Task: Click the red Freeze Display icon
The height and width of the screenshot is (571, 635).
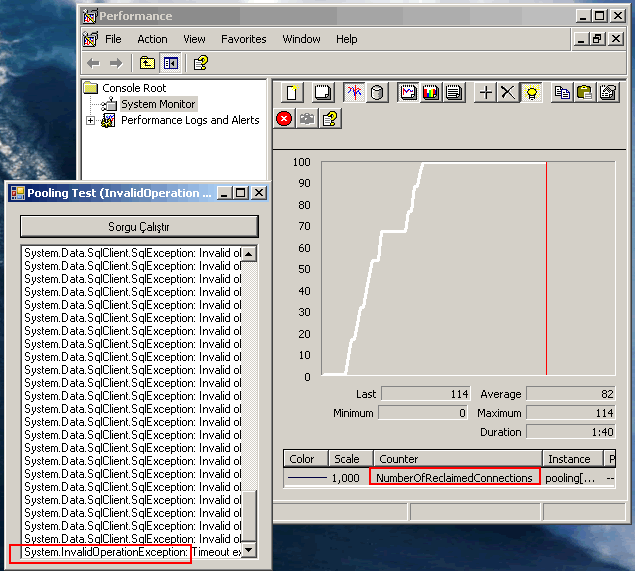Action: [284, 118]
